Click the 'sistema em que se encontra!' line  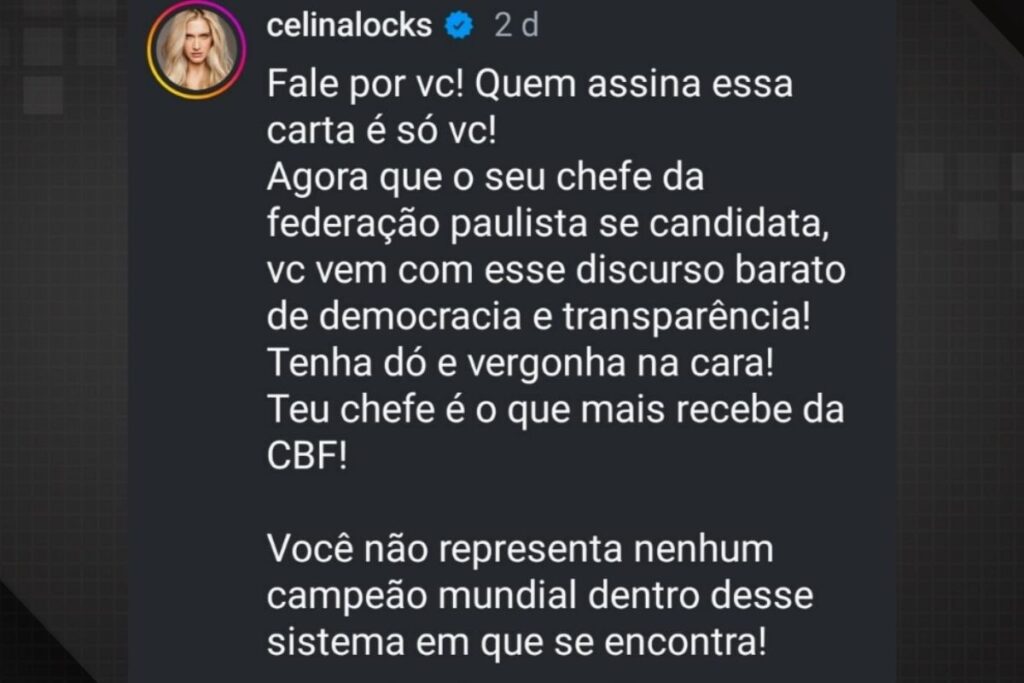[x=517, y=642]
